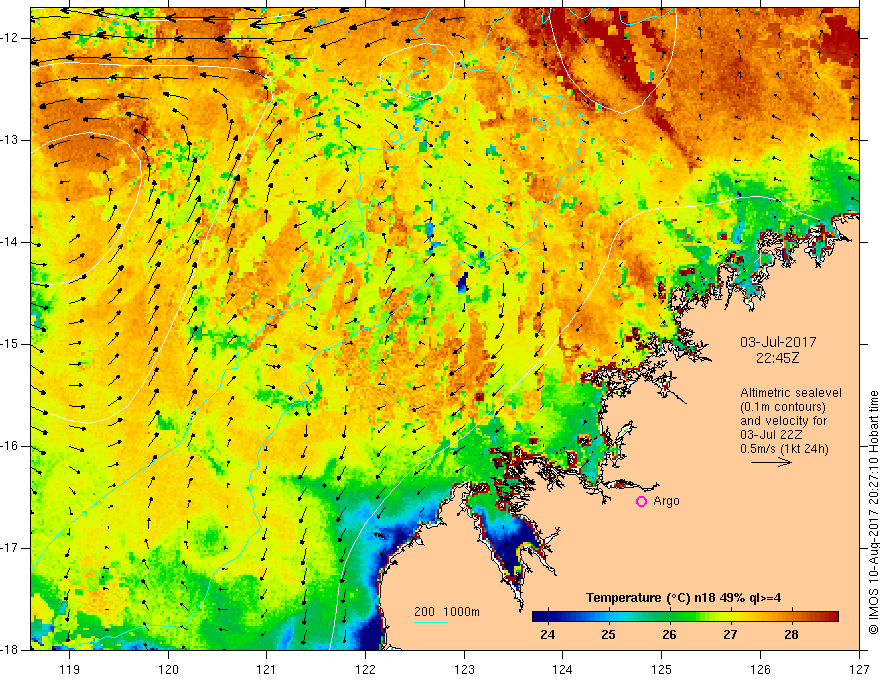The height and width of the screenshot is (680, 880).
Task: Click longitude axis label '125'
Action: click(662, 669)
